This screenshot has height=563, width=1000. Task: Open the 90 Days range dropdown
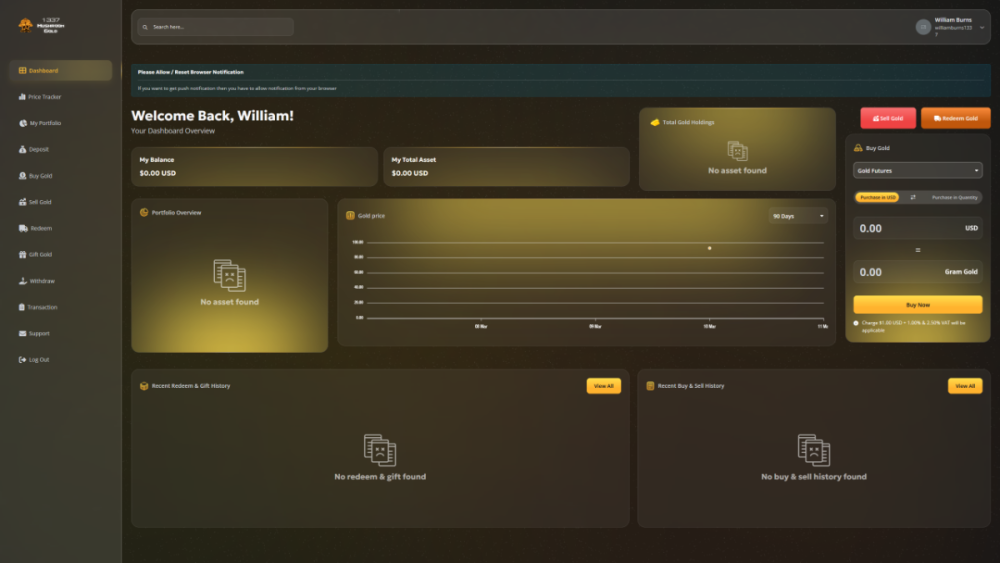798,216
